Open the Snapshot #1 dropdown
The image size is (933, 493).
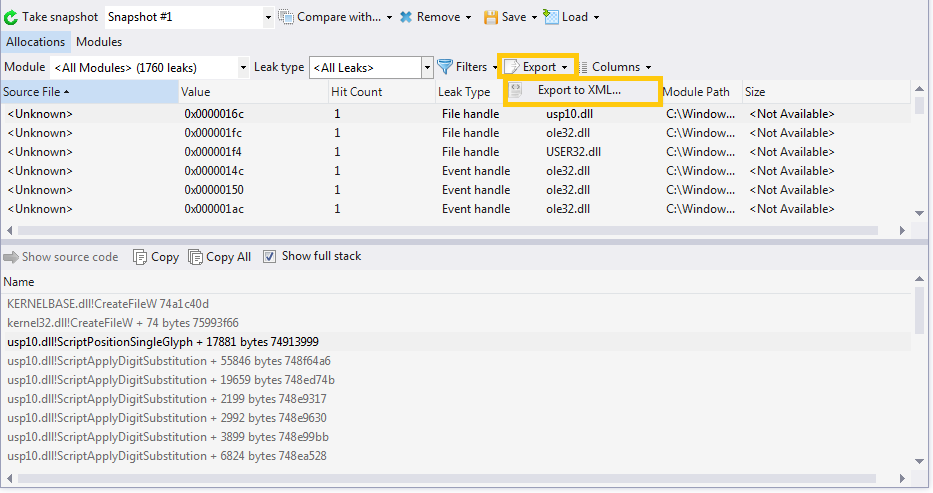[x=268, y=17]
